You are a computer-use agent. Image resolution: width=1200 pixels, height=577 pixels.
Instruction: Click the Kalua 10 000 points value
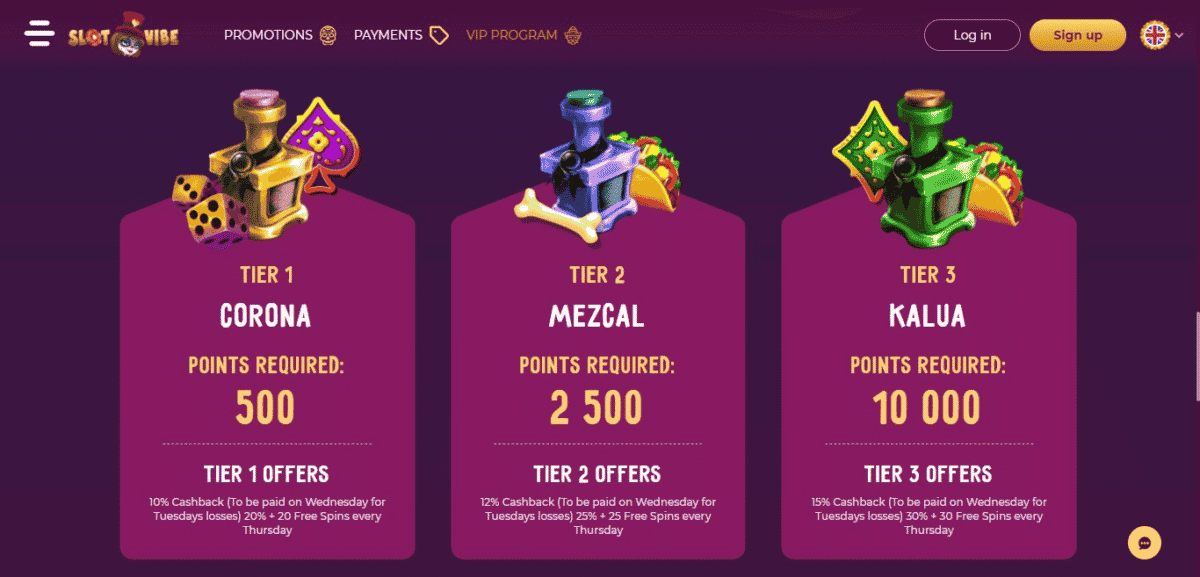tap(927, 408)
